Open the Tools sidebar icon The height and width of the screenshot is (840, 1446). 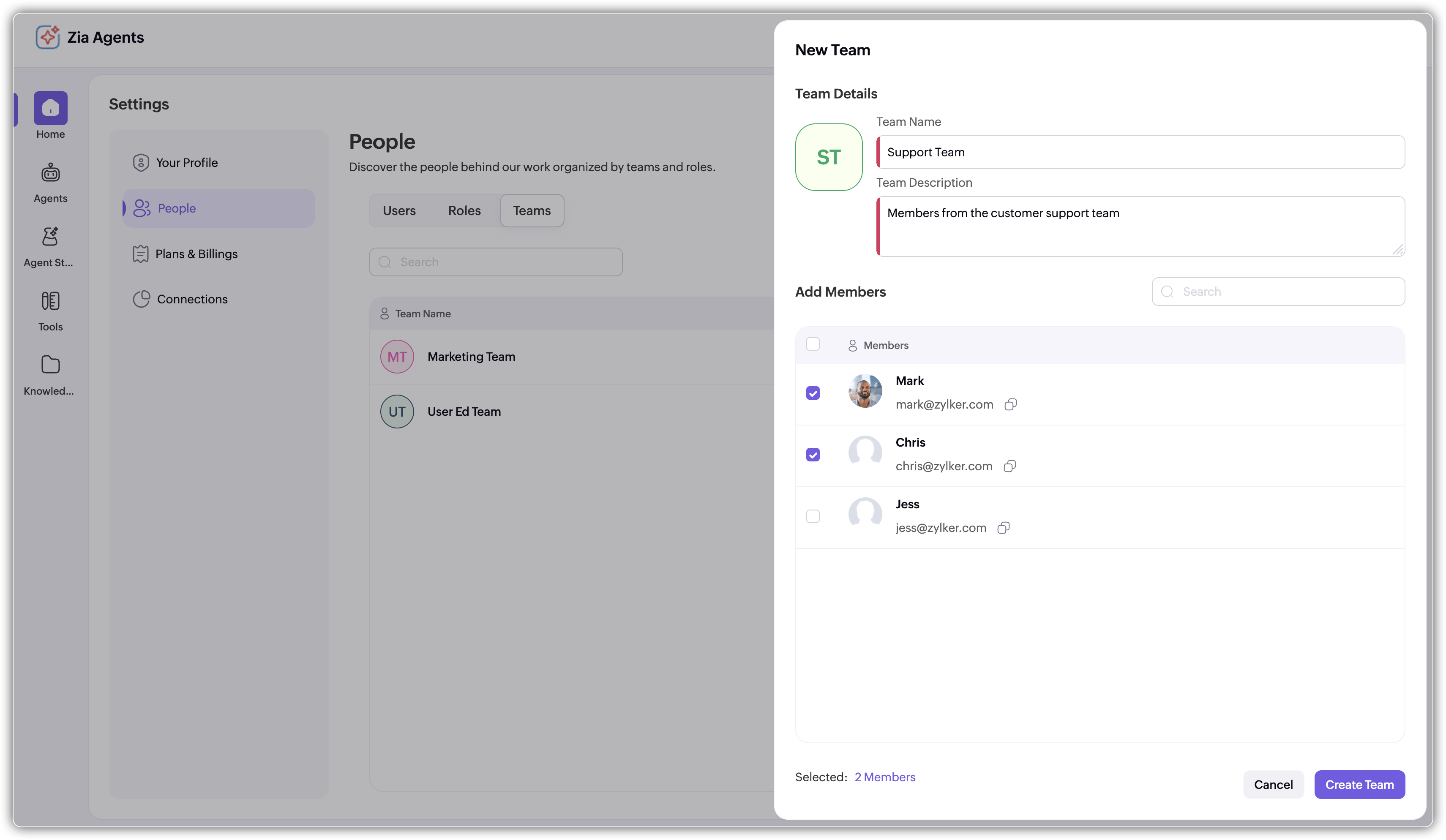(50, 301)
